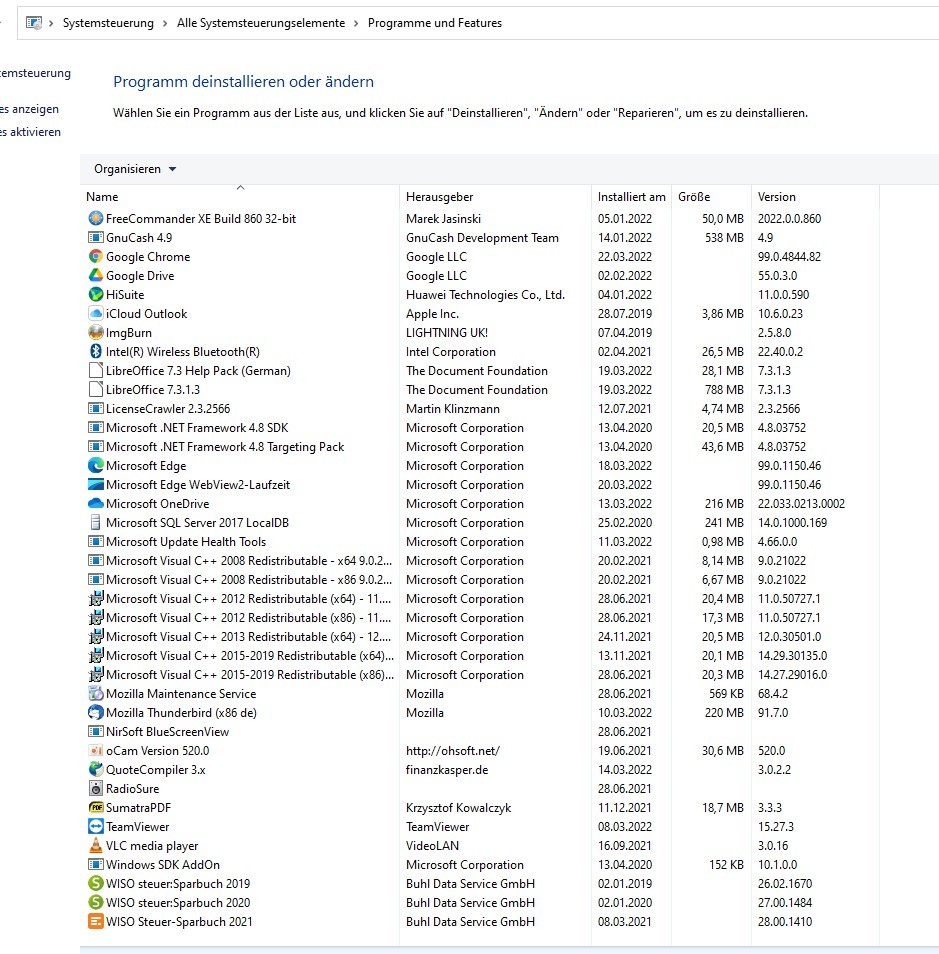Click the WISO Steuer-Sparbuch 2021 orange icon
This screenshot has height=954, width=939.
pyautogui.click(x=96, y=922)
